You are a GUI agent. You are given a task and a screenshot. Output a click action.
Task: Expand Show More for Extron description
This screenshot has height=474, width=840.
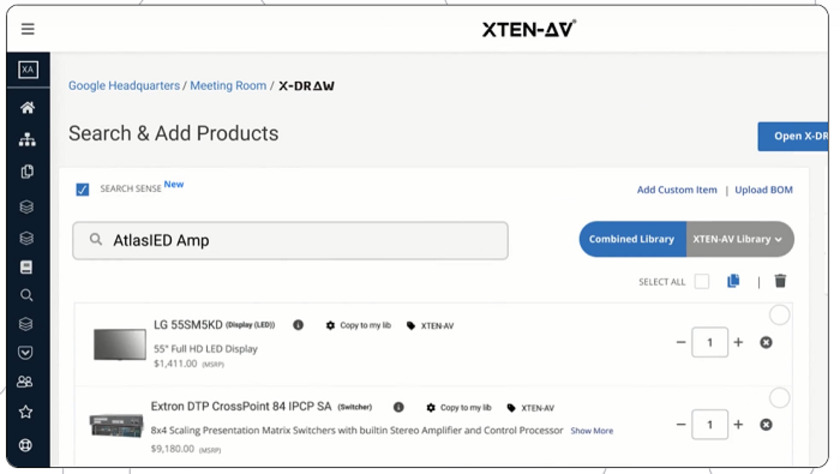pyautogui.click(x=592, y=431)
